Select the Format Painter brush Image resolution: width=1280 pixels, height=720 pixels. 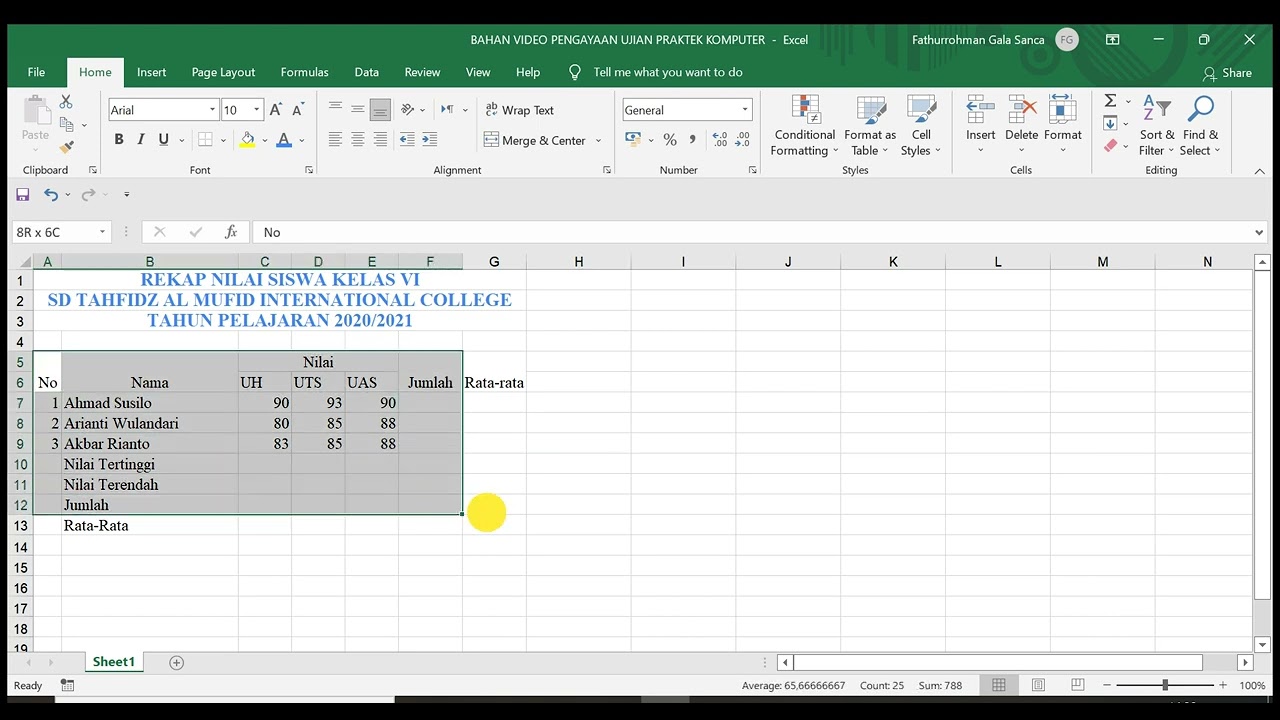pos(66,147)
